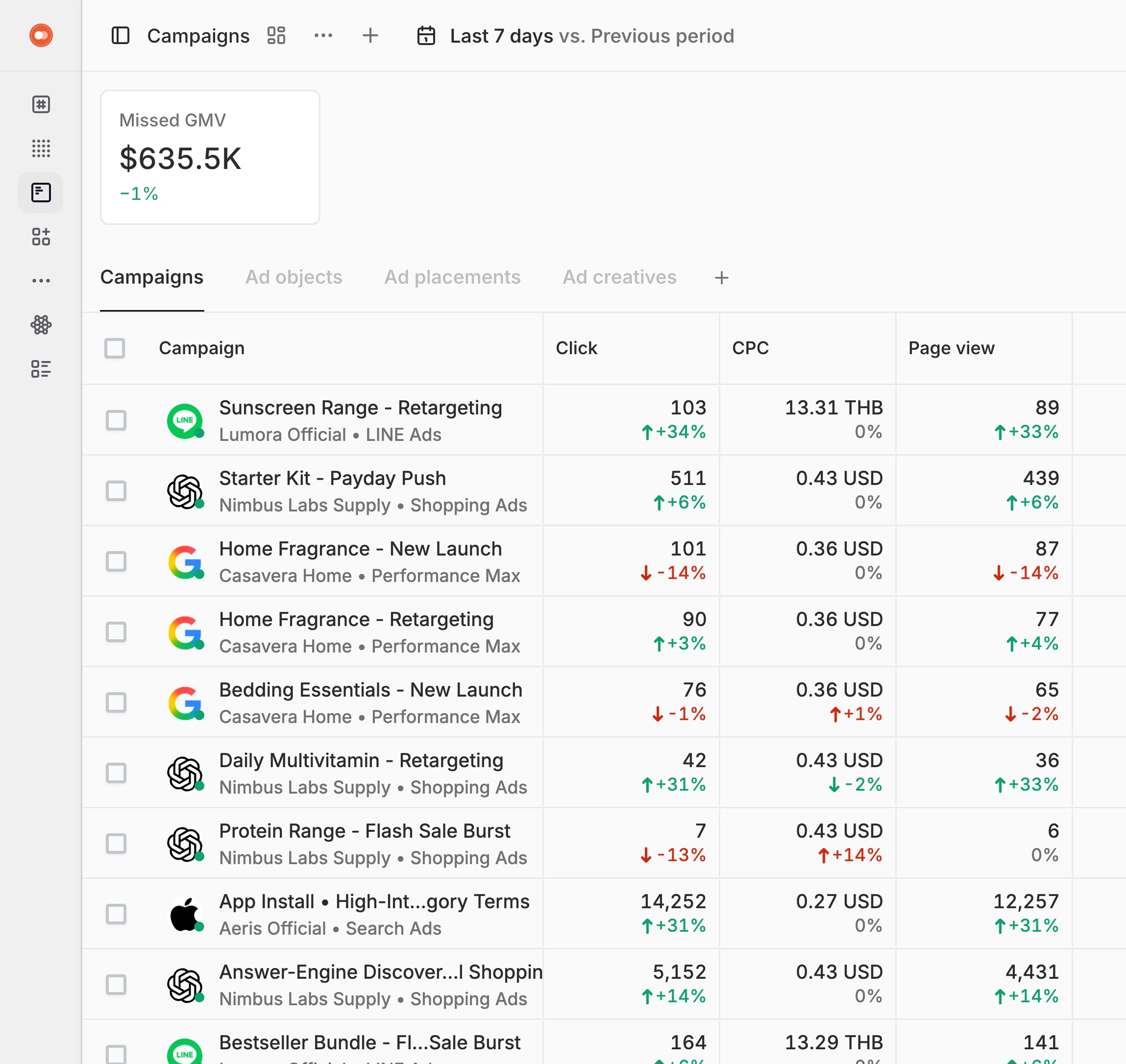The width and height of the screenshot is (1126, 1064).
Task: Open Daily Multivitamin - Retargeting campaign
Action: pyautogui.click(x=361, y=761)
